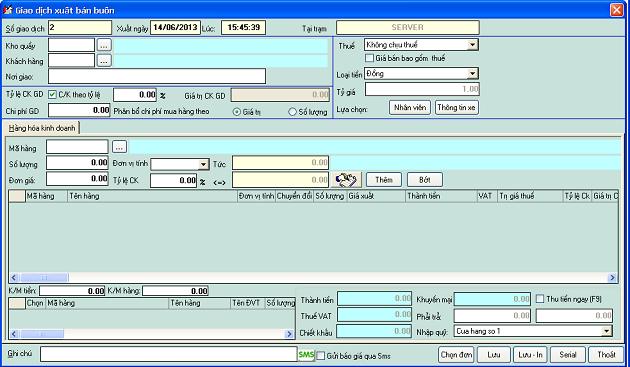Click Trị giá thuế column header
This screenshot has height=367, width=630.
(x=530, y=196)
